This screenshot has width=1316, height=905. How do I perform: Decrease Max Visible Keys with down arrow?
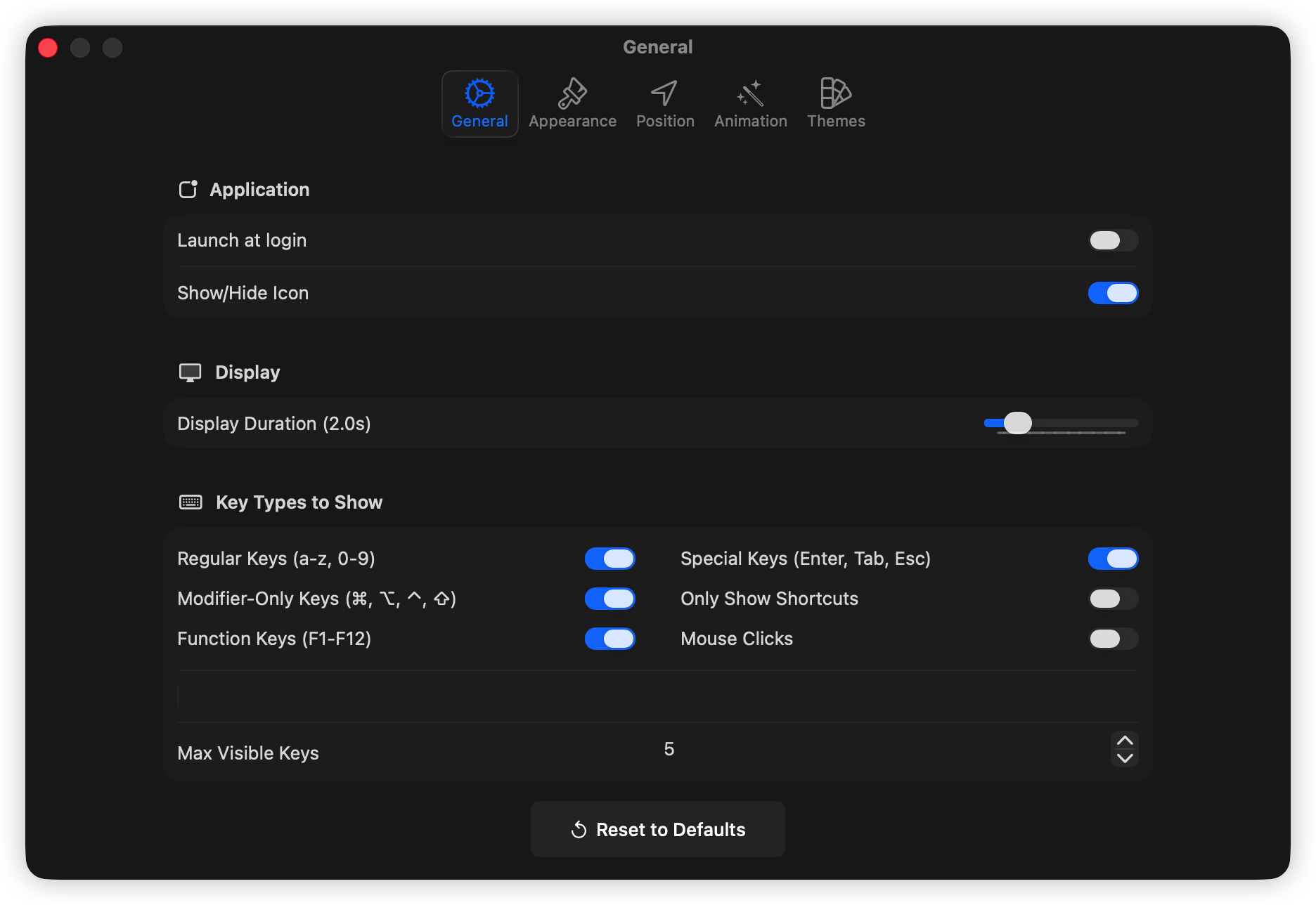click(1125, 758)
